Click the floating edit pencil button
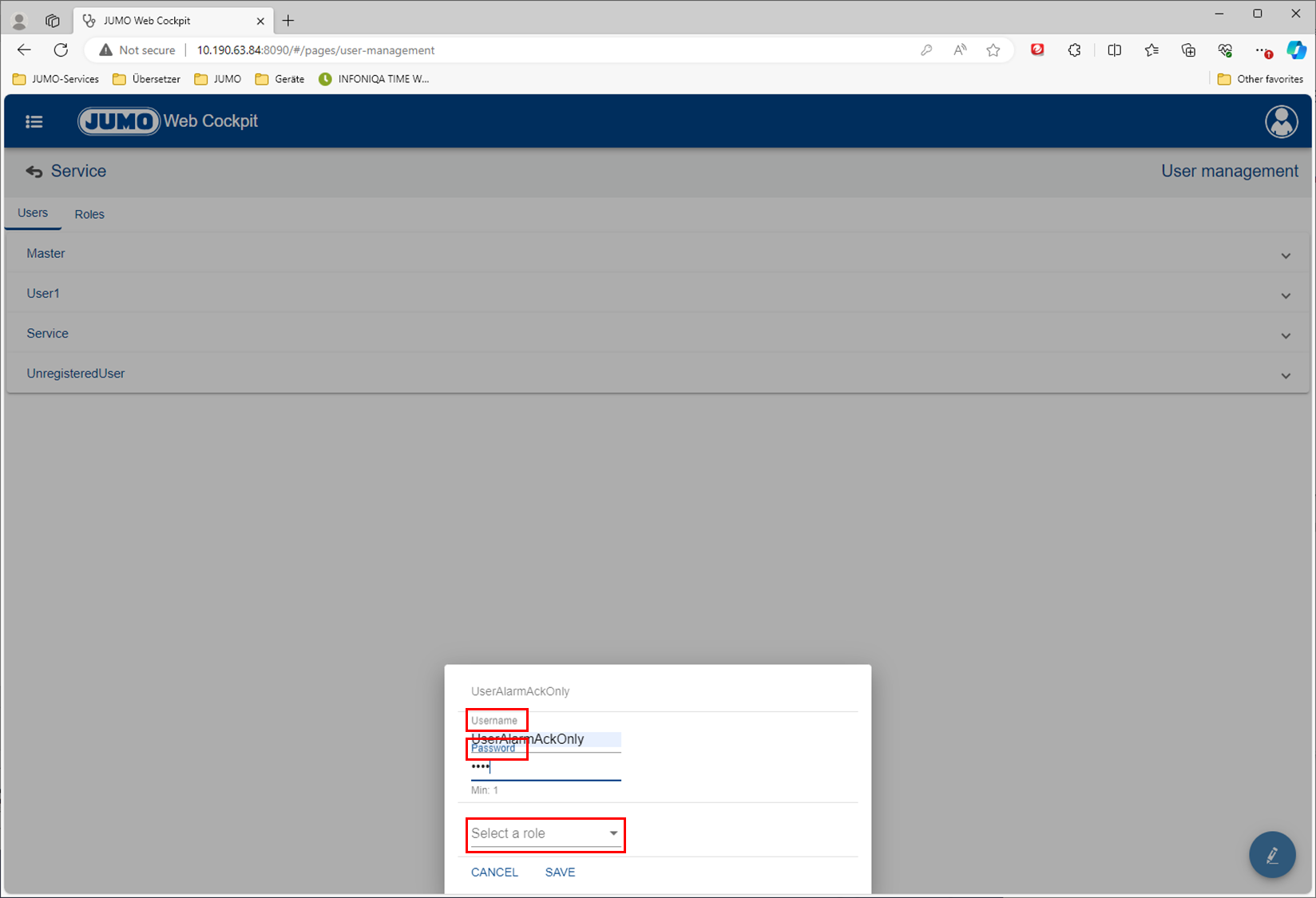 [x=1272, y=855]
